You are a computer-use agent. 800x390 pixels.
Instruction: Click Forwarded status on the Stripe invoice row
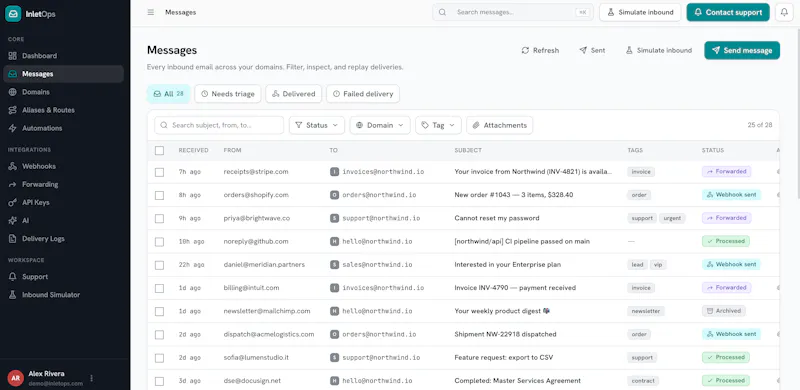727,172
